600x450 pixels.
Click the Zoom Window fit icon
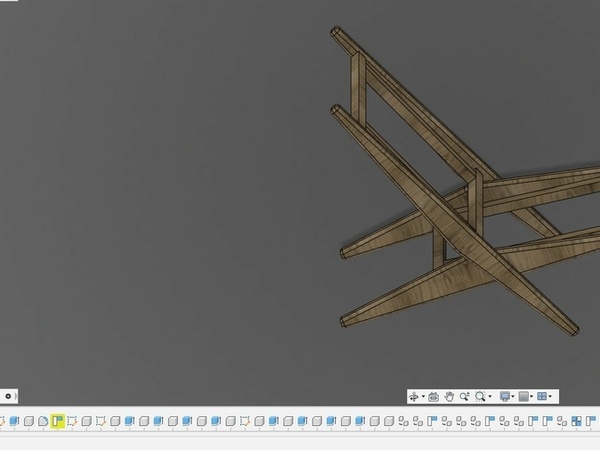(x=481, y=397)
